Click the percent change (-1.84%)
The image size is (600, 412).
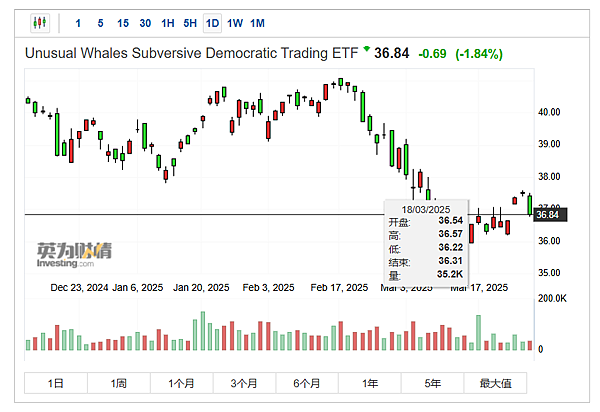pyautogui.click(x=479, y=54)
